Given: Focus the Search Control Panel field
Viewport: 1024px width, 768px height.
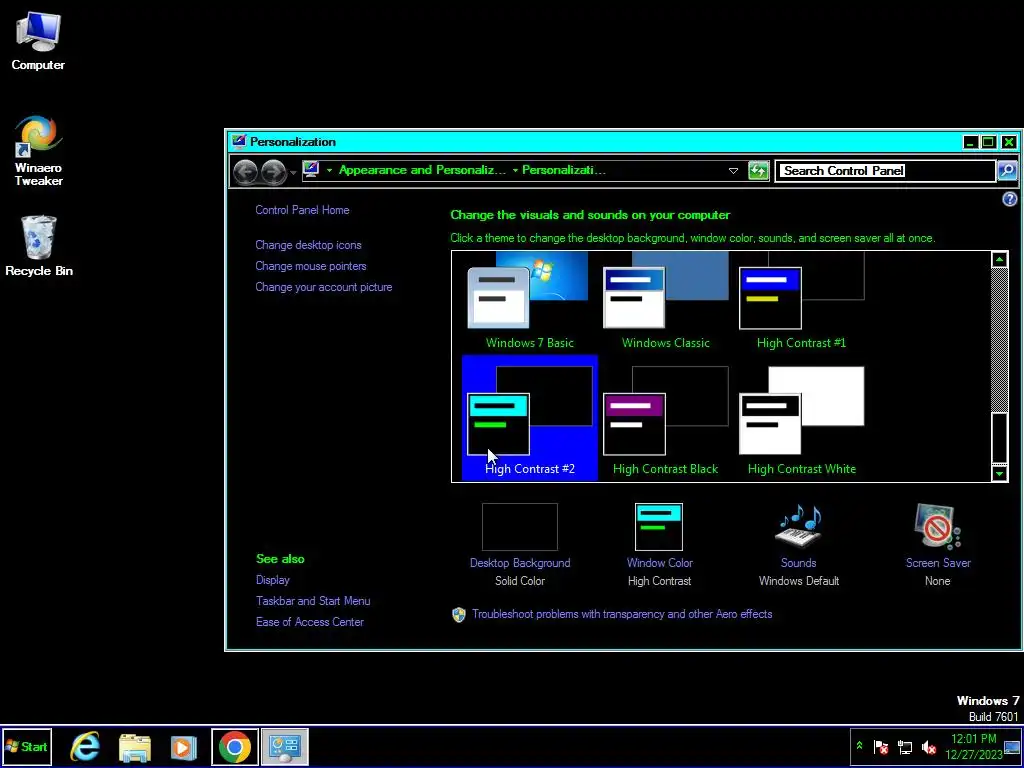Looking at the screenshot, I should coord(885,171).
